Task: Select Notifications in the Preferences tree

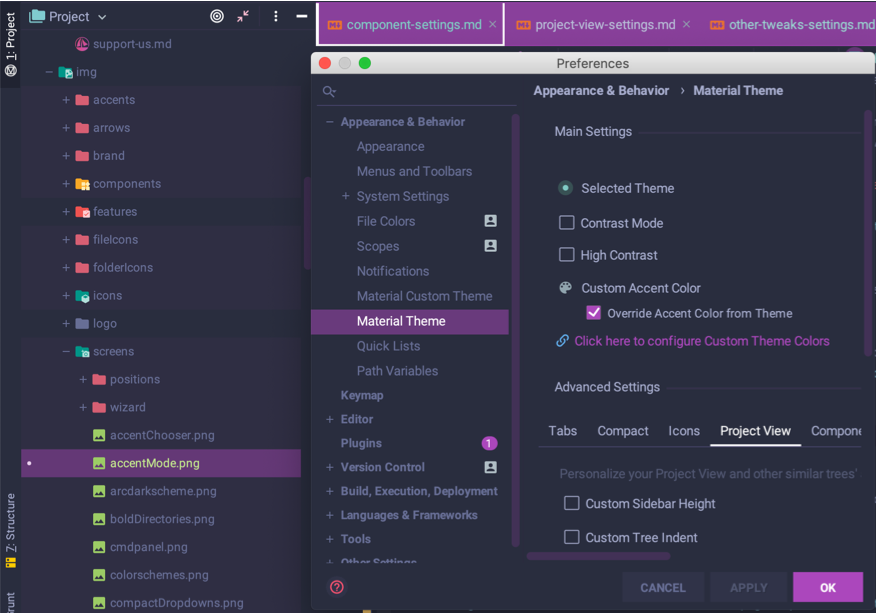Action: coord(393,271)
